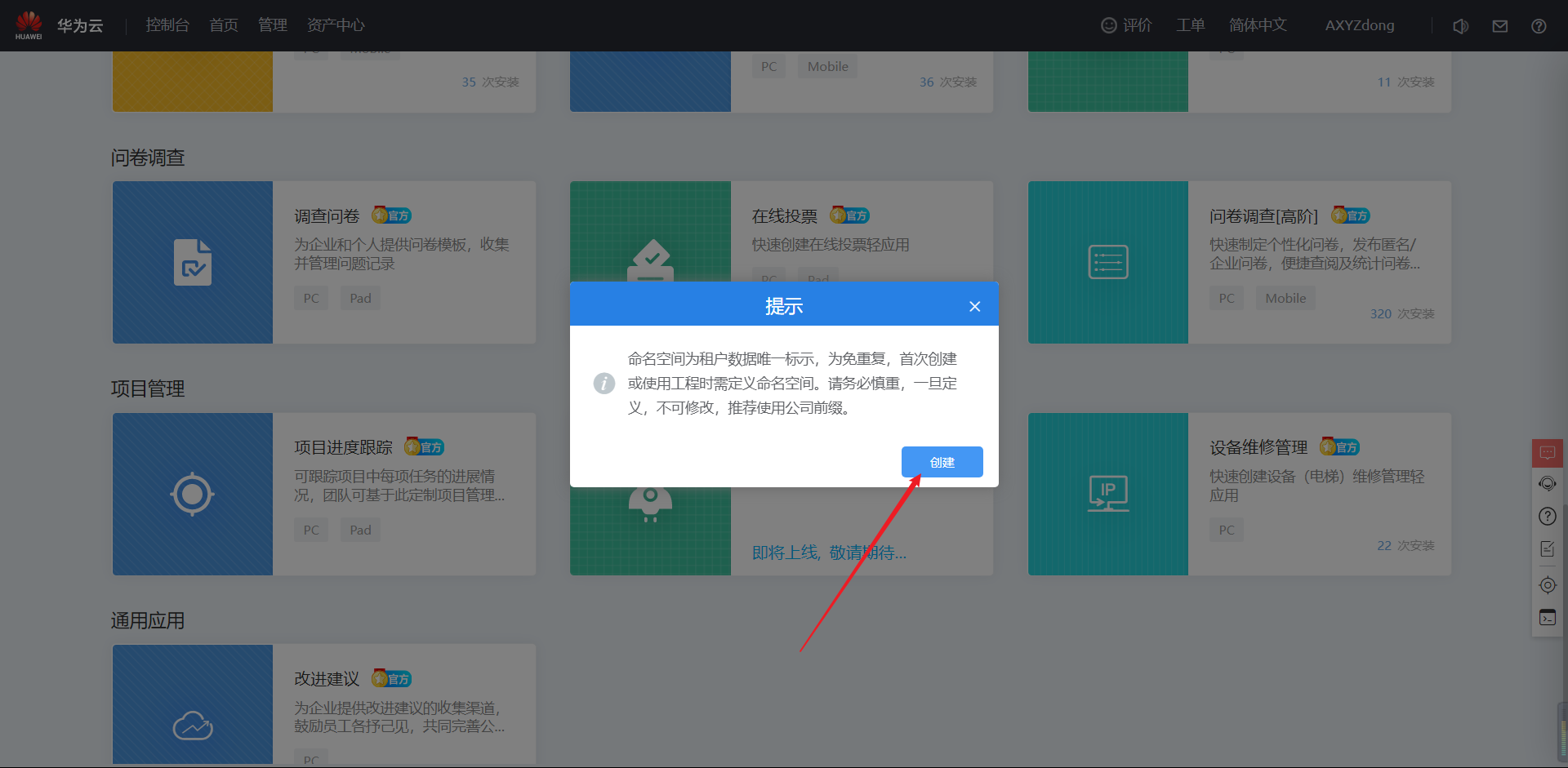Click the help question mark in header
This screenshot has height=768, width=1568.
click(x=1539, y=26)
